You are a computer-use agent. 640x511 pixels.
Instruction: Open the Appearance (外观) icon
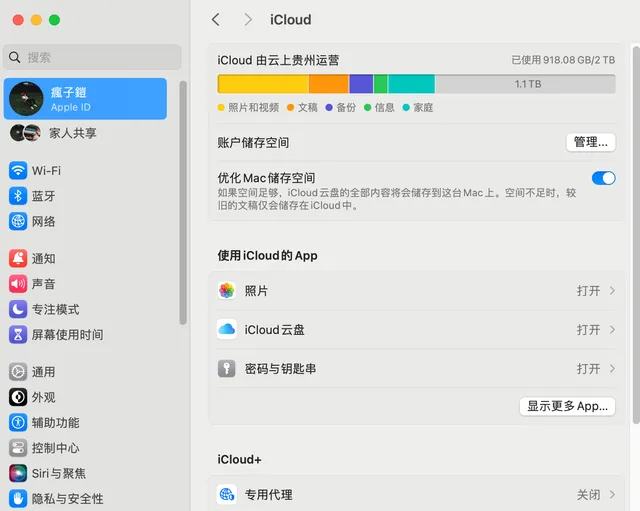[x=18, y=397]
